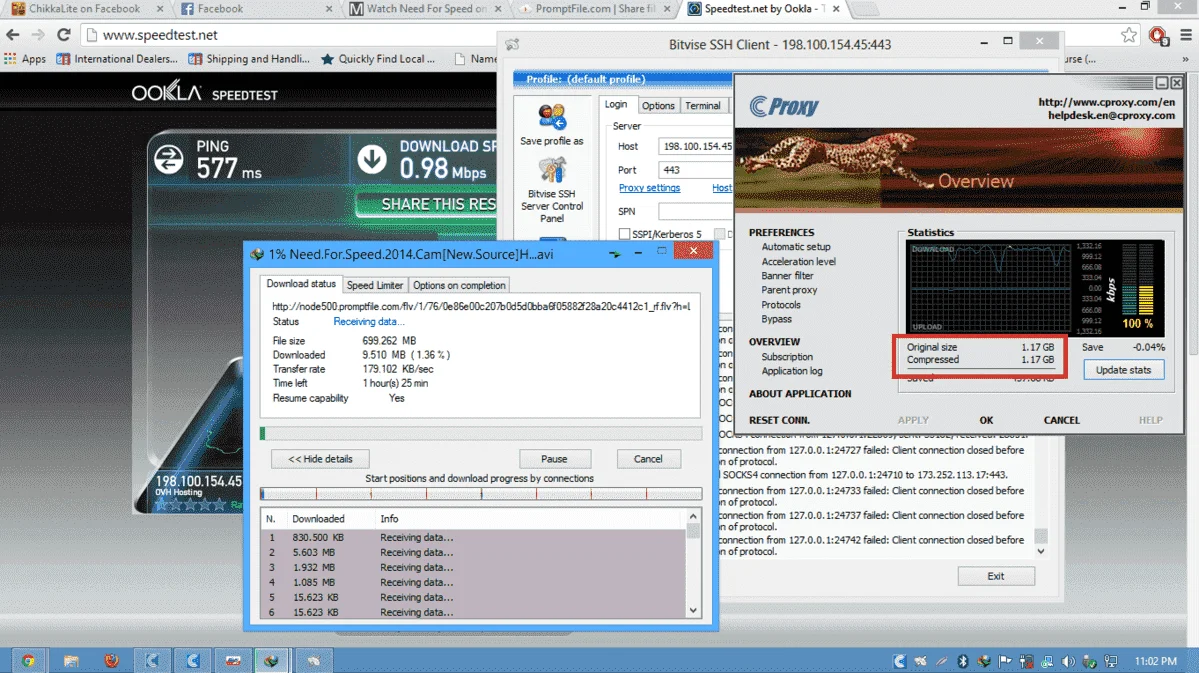Click the IDM download progress bar

(x=481, y=434)
